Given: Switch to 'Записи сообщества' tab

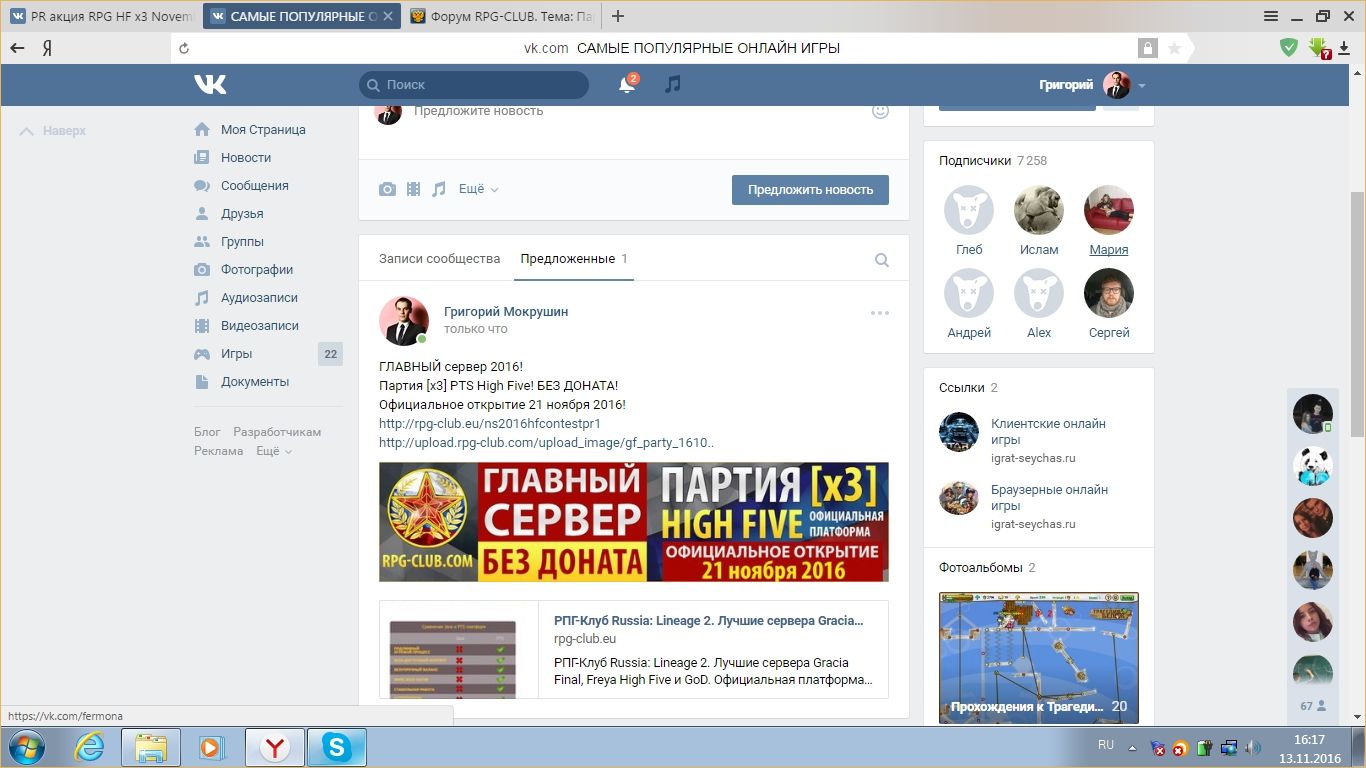Looking at the screenshot, I should pos(439,258).
